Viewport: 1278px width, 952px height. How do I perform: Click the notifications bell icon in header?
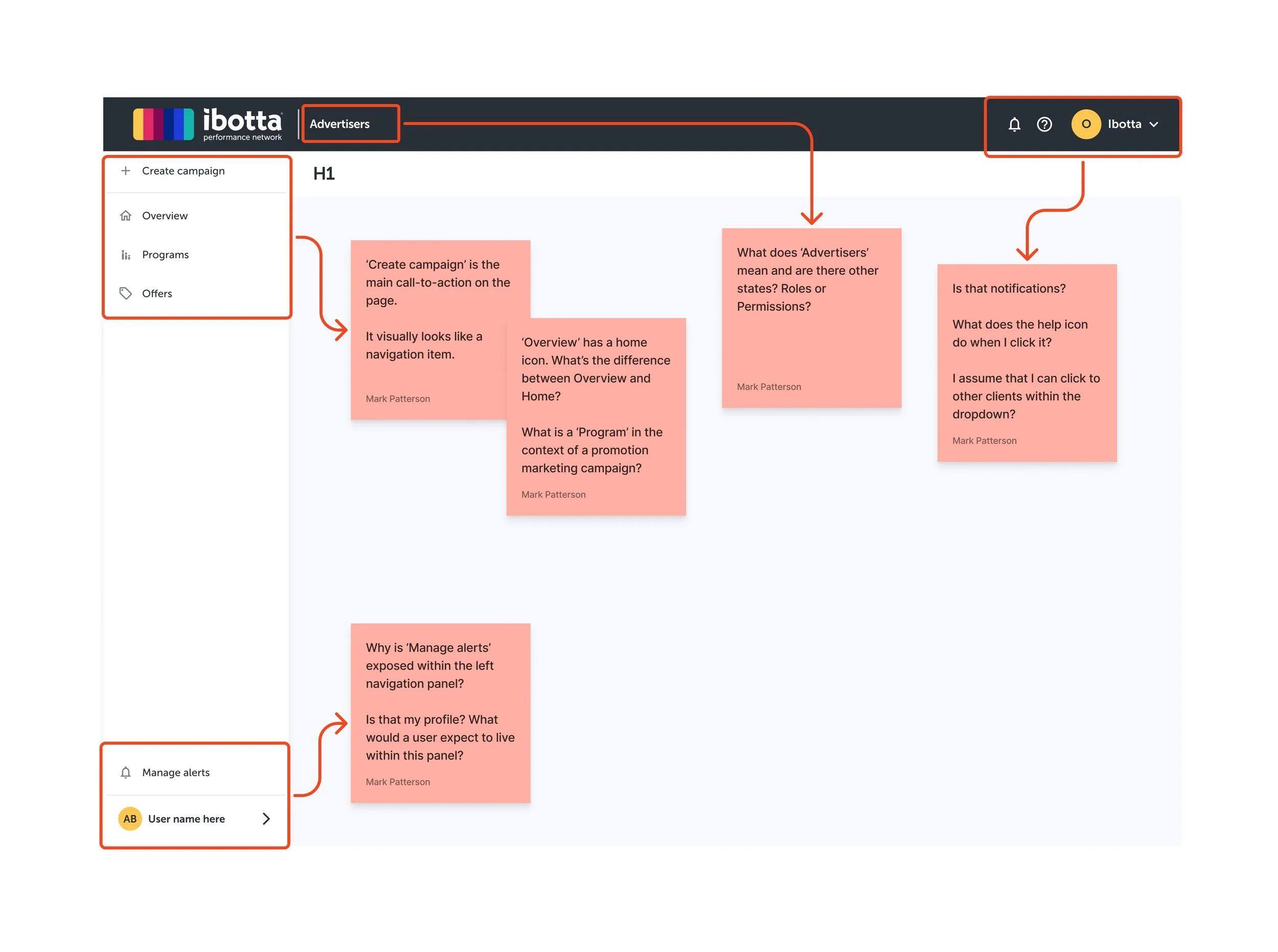[x=1014, y=124]
